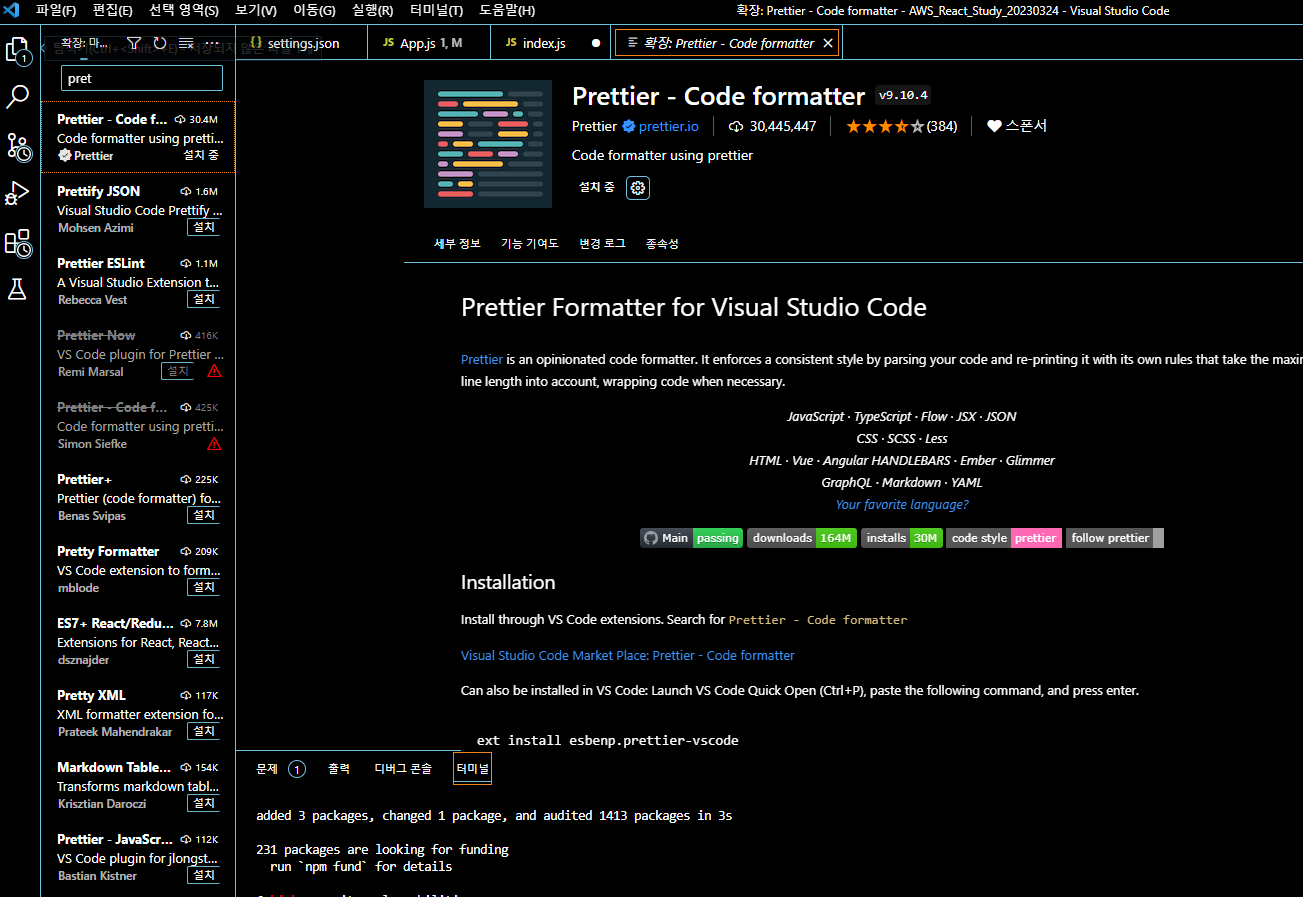
Task: Click the warning icon on Prettier Now
Action: coord(214,372)
